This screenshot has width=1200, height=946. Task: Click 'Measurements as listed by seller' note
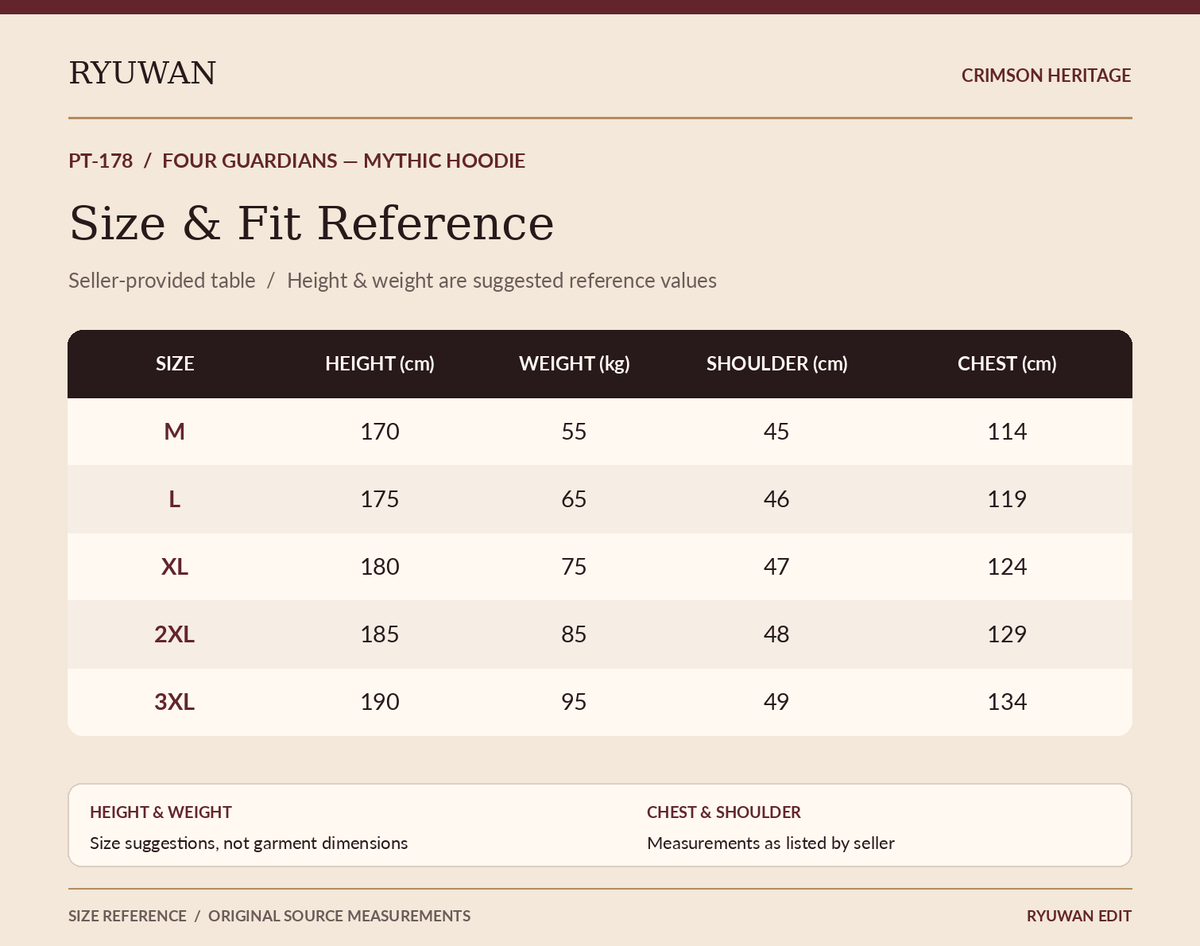pos(771,843)
